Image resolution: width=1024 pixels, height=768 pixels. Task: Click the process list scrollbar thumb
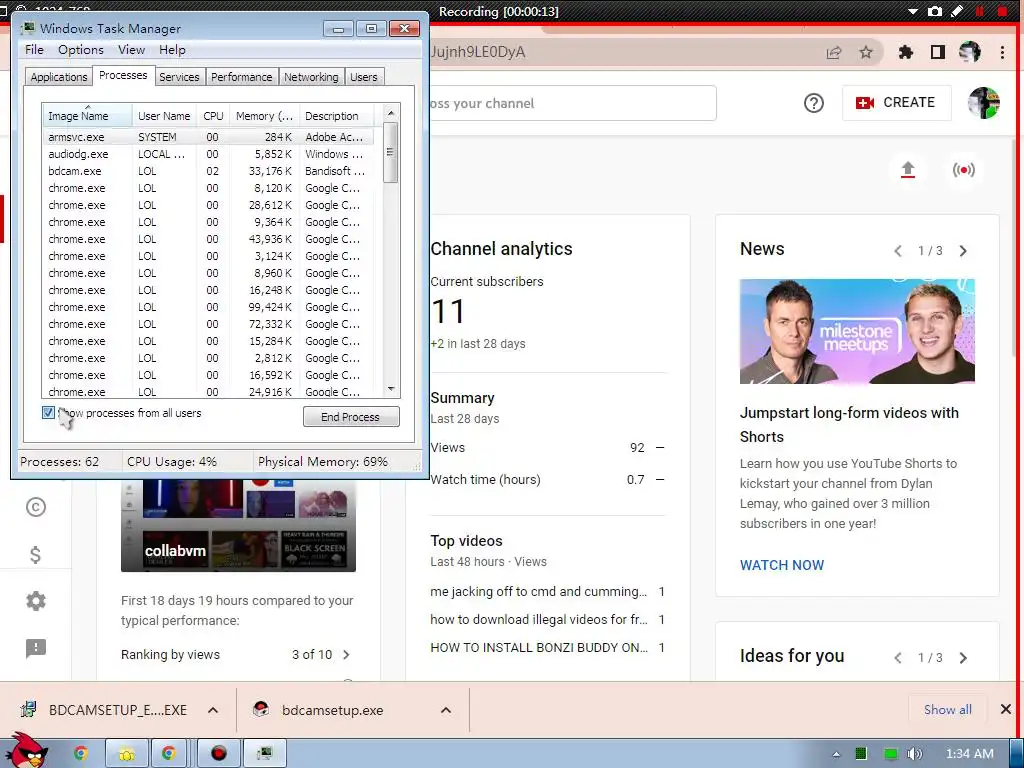391,152
